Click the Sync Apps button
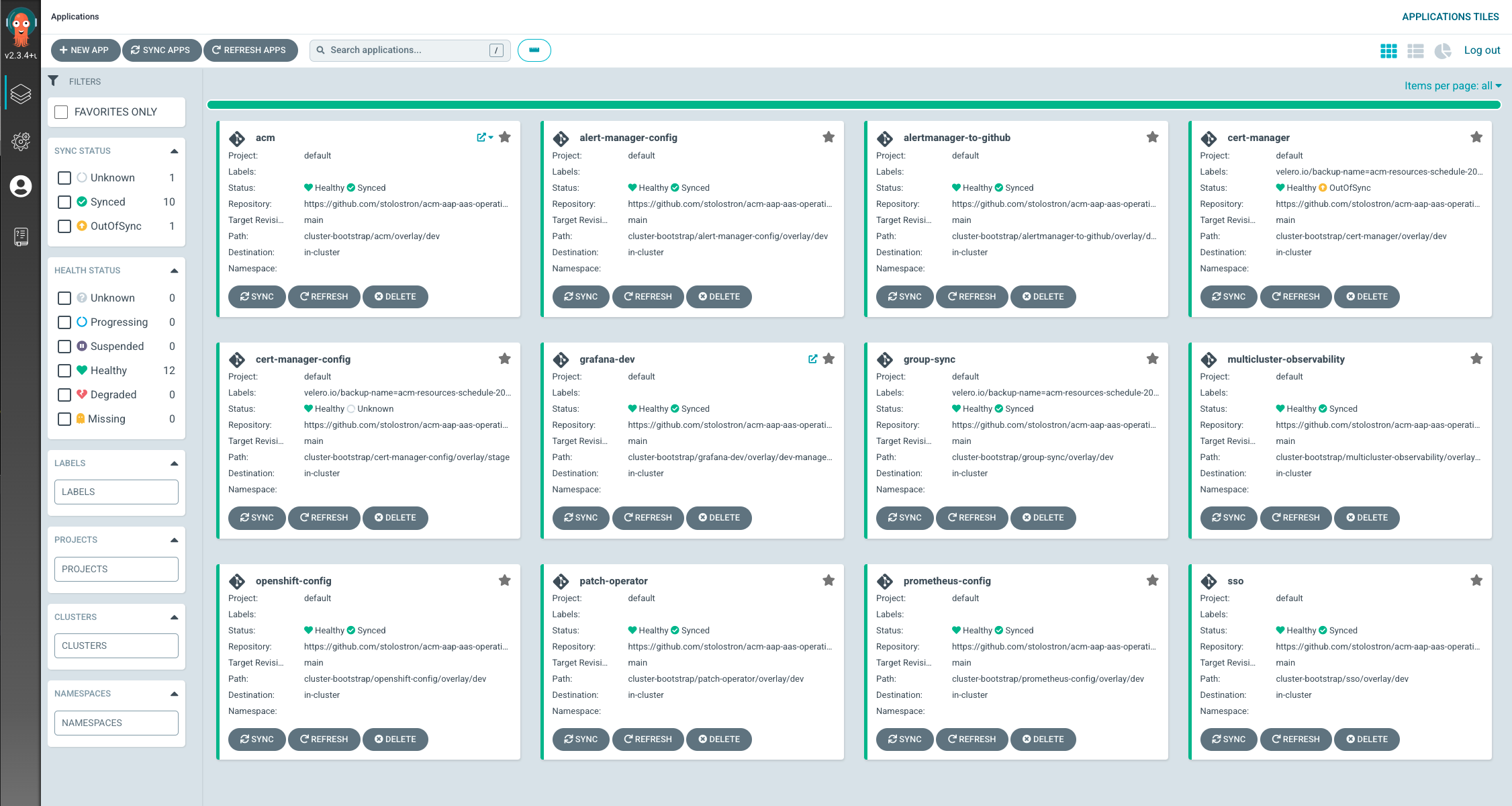The width and height of the screenshot is (1512, 806). point(161,50)
